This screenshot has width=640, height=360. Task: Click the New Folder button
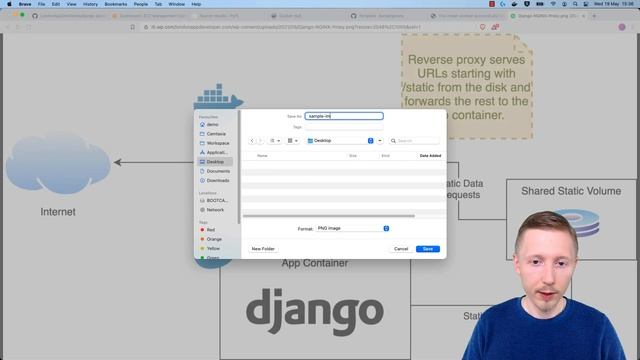coord(263,249)
